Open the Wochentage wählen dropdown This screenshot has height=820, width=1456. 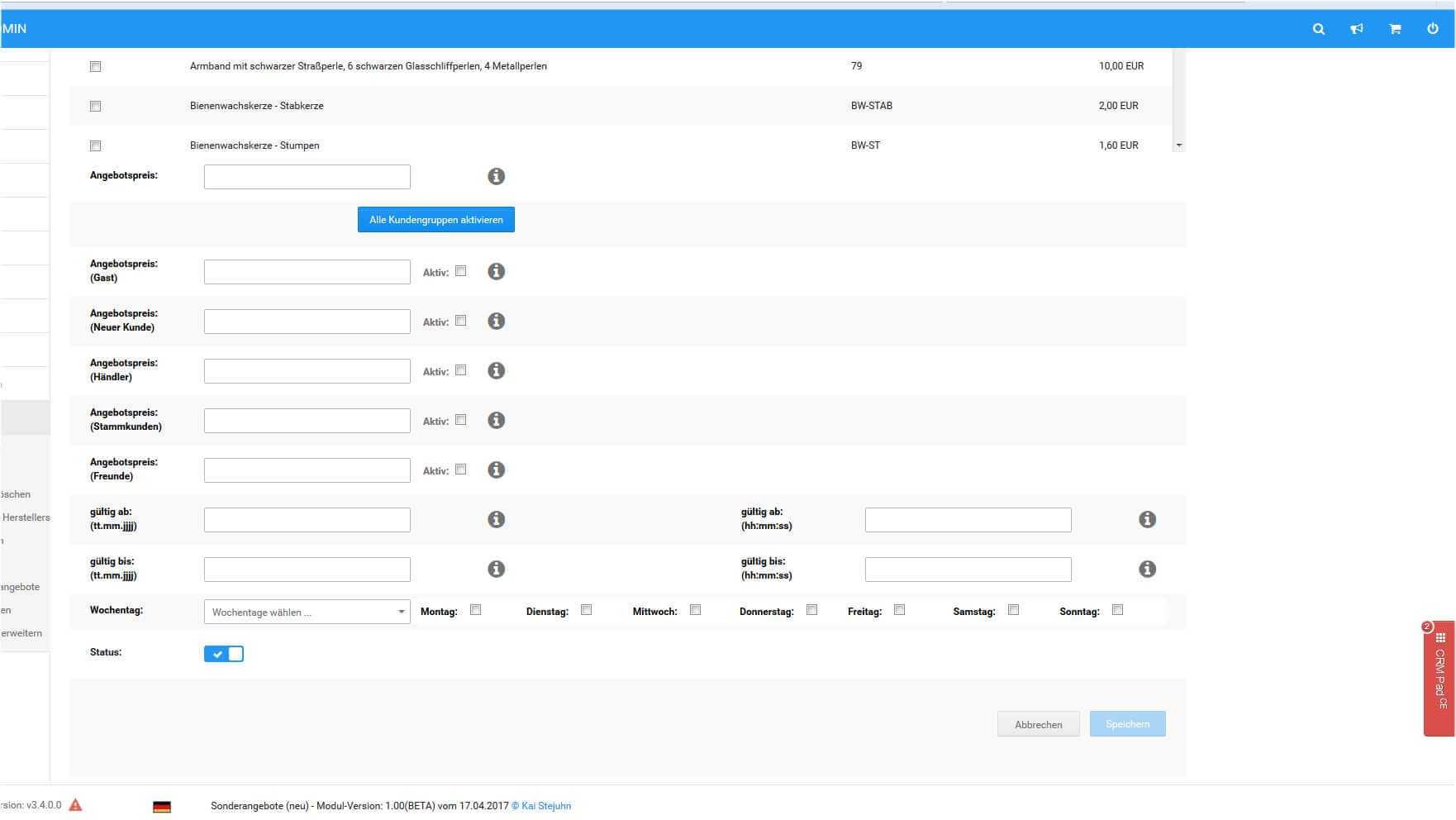click(x=307, y=612)
